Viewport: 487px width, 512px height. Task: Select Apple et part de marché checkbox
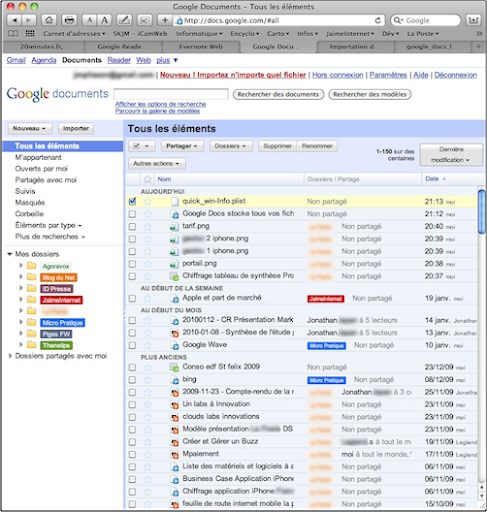pyautogui.click(x=132, y=298)
